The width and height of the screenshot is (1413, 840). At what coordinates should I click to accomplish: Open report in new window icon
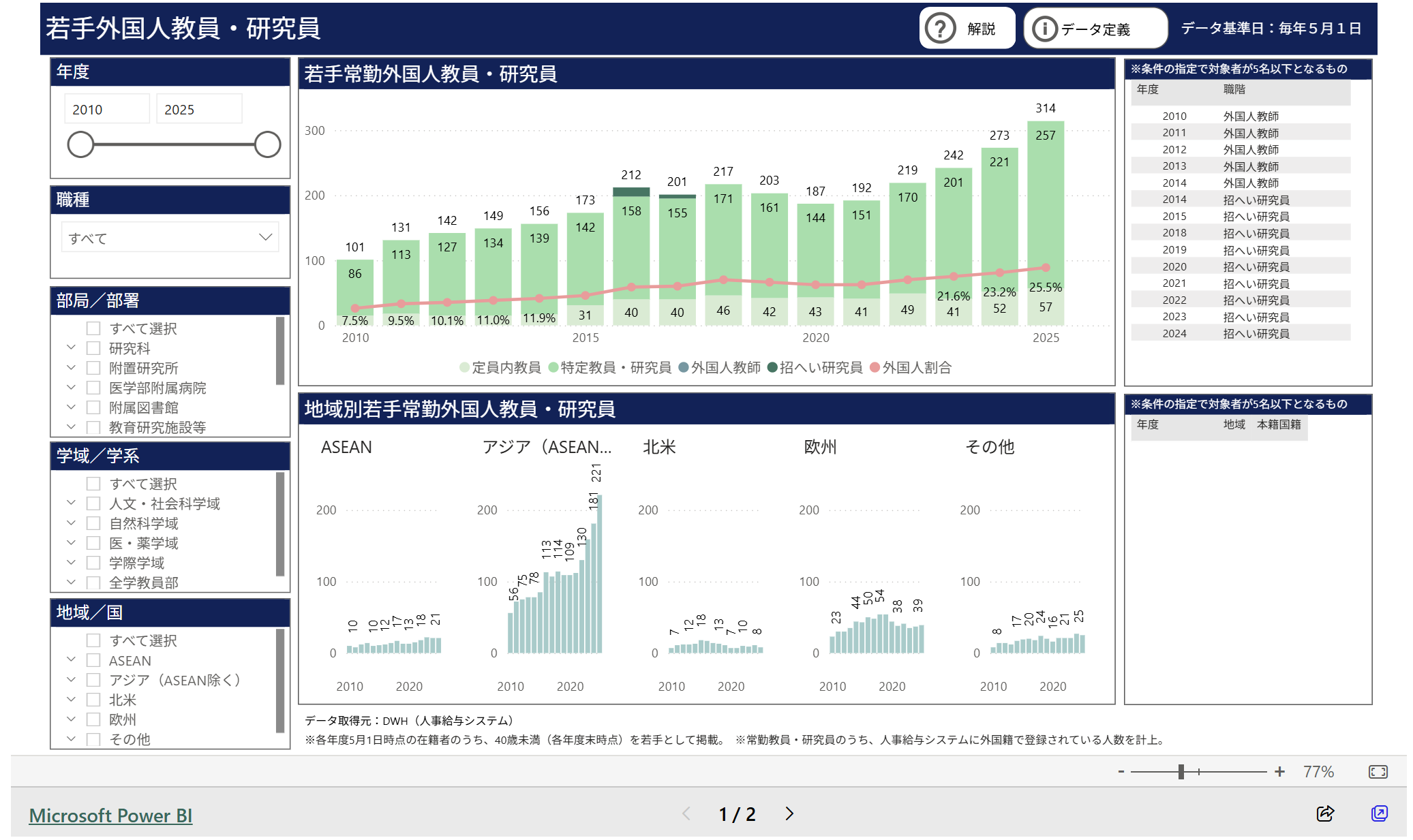(x=1379, y=813)
